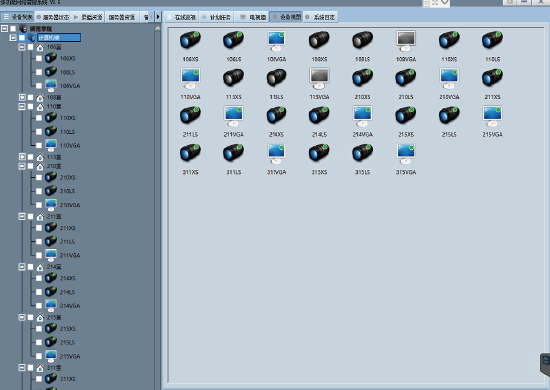
Task: Tick the checkbox for 210VGA in the tree
Action: (x=39, y=204)
